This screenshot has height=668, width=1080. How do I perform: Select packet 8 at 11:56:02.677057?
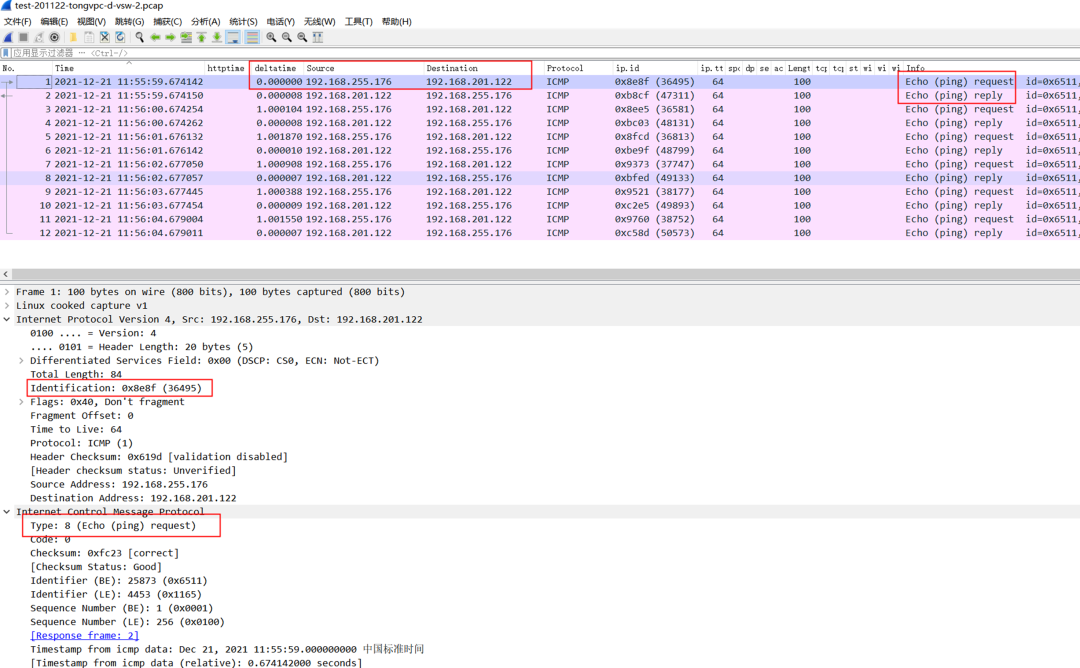point(540,178)
